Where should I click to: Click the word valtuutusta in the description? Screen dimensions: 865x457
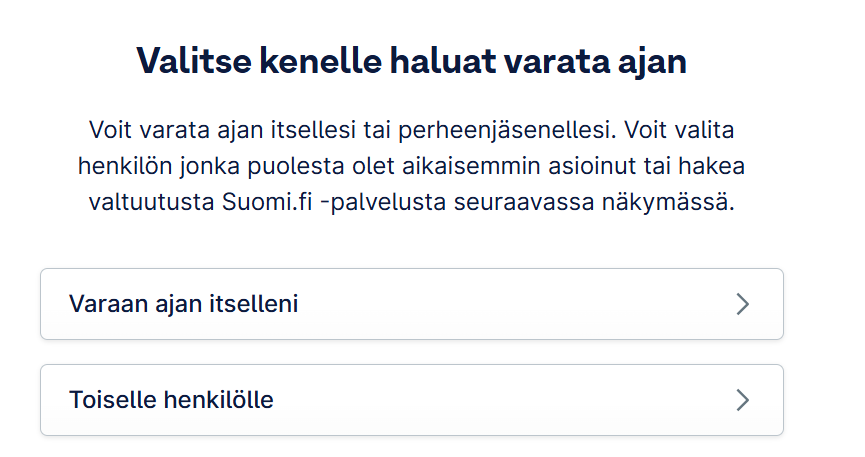(146, 202)
